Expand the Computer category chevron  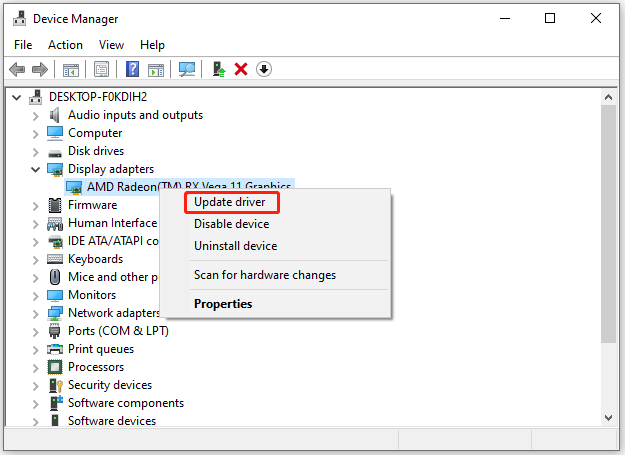(x=35, y=134)
